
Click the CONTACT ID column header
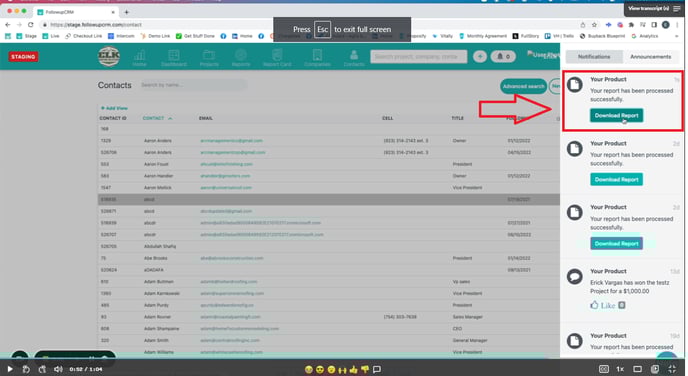[x=113, y=118]
